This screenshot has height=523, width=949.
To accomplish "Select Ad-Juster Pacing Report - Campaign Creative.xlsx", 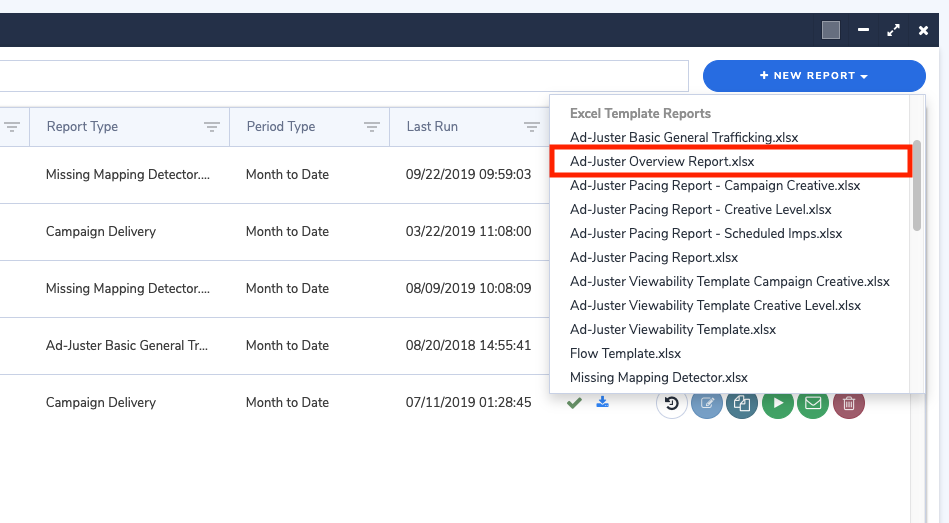I will point(715,185).
